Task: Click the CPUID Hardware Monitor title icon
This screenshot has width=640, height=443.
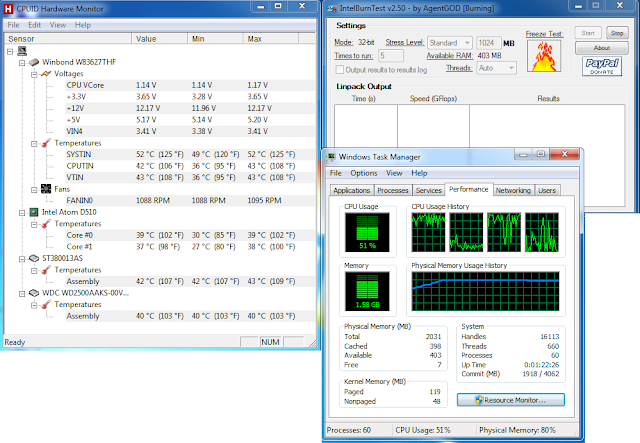Action: [8, 8]
